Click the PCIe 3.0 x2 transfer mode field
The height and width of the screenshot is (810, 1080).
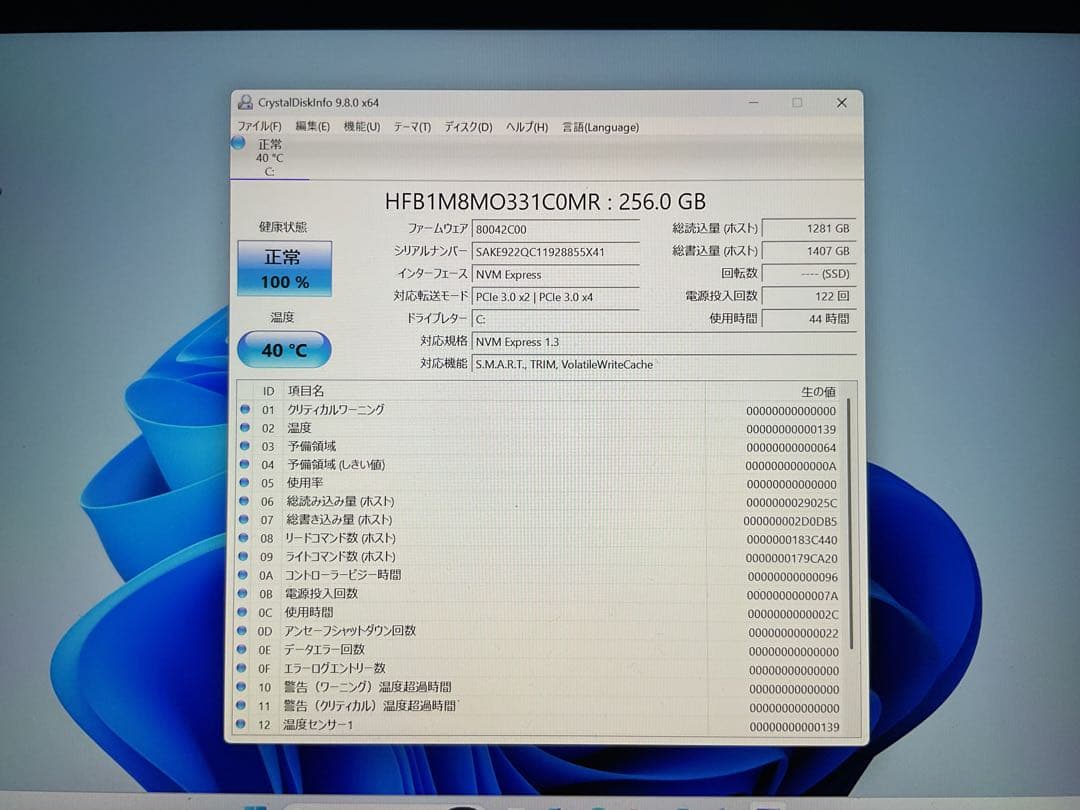click(x=556, y=297)
